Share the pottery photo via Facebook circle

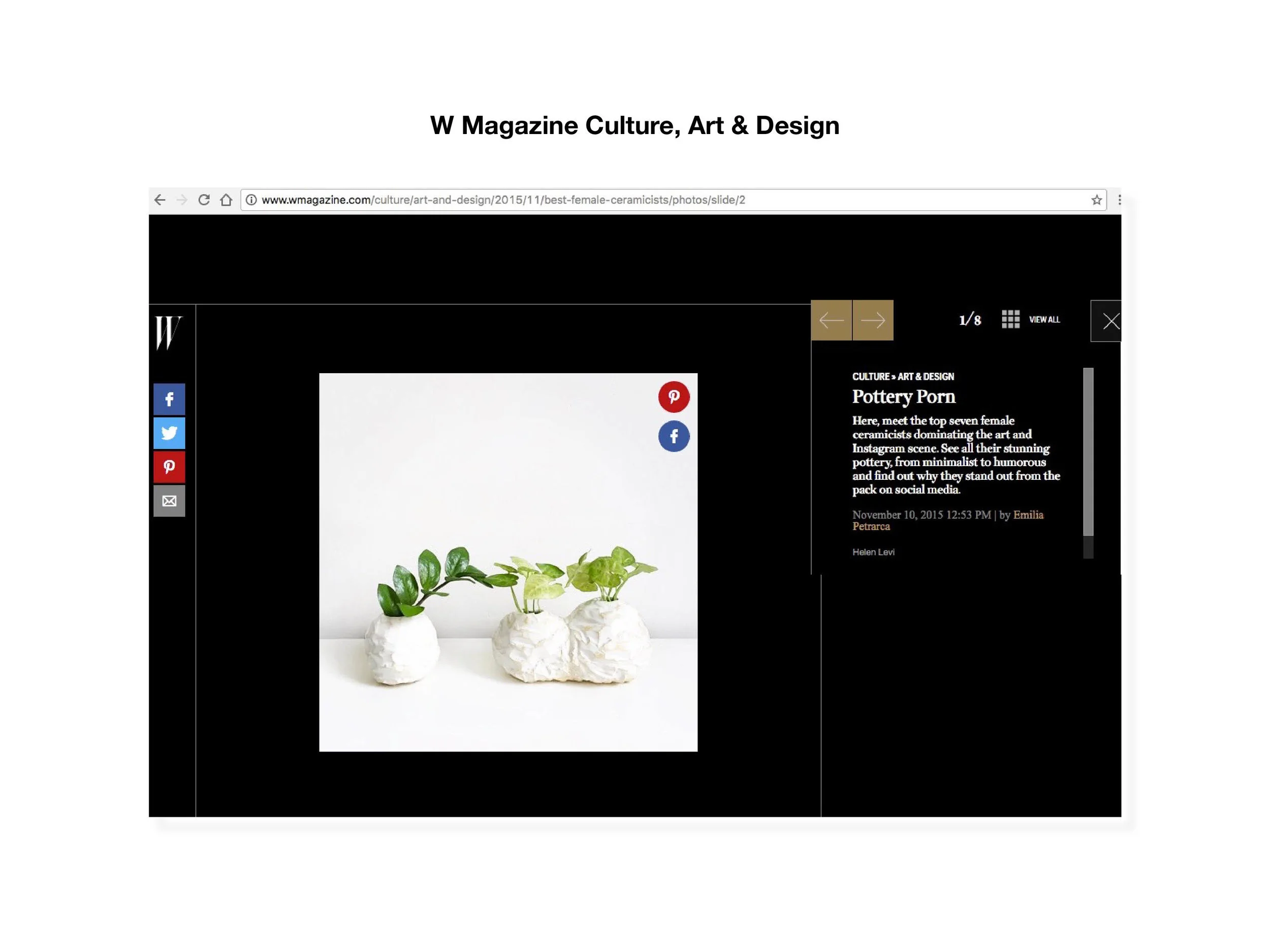[674, 437]
